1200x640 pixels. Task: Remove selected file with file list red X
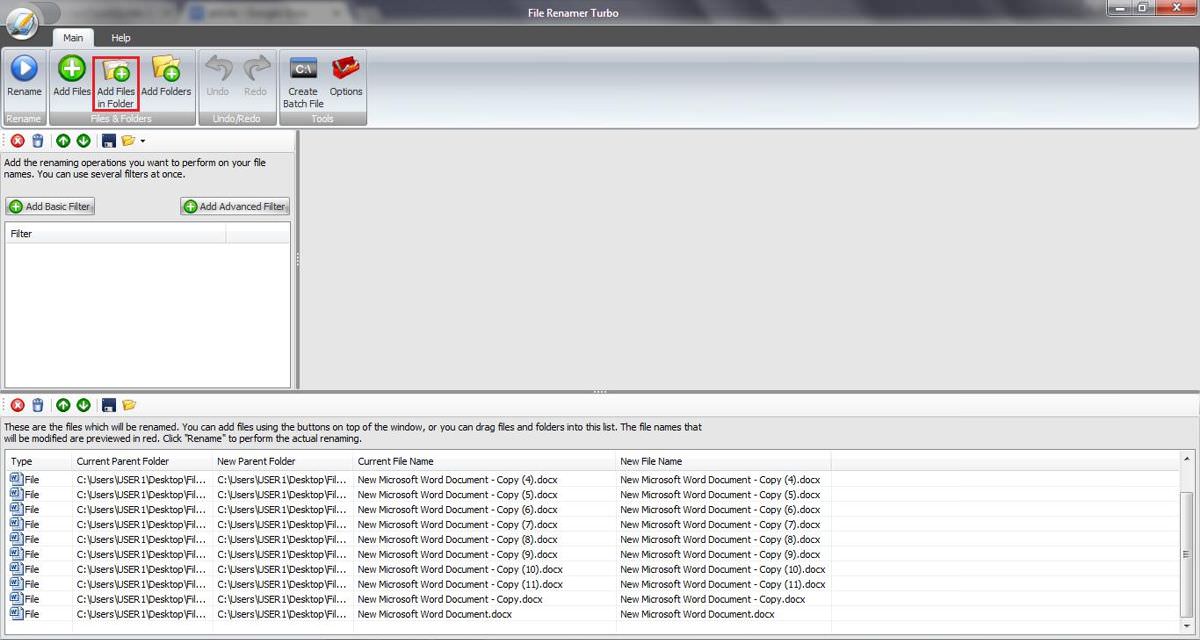tap(17, 405)
